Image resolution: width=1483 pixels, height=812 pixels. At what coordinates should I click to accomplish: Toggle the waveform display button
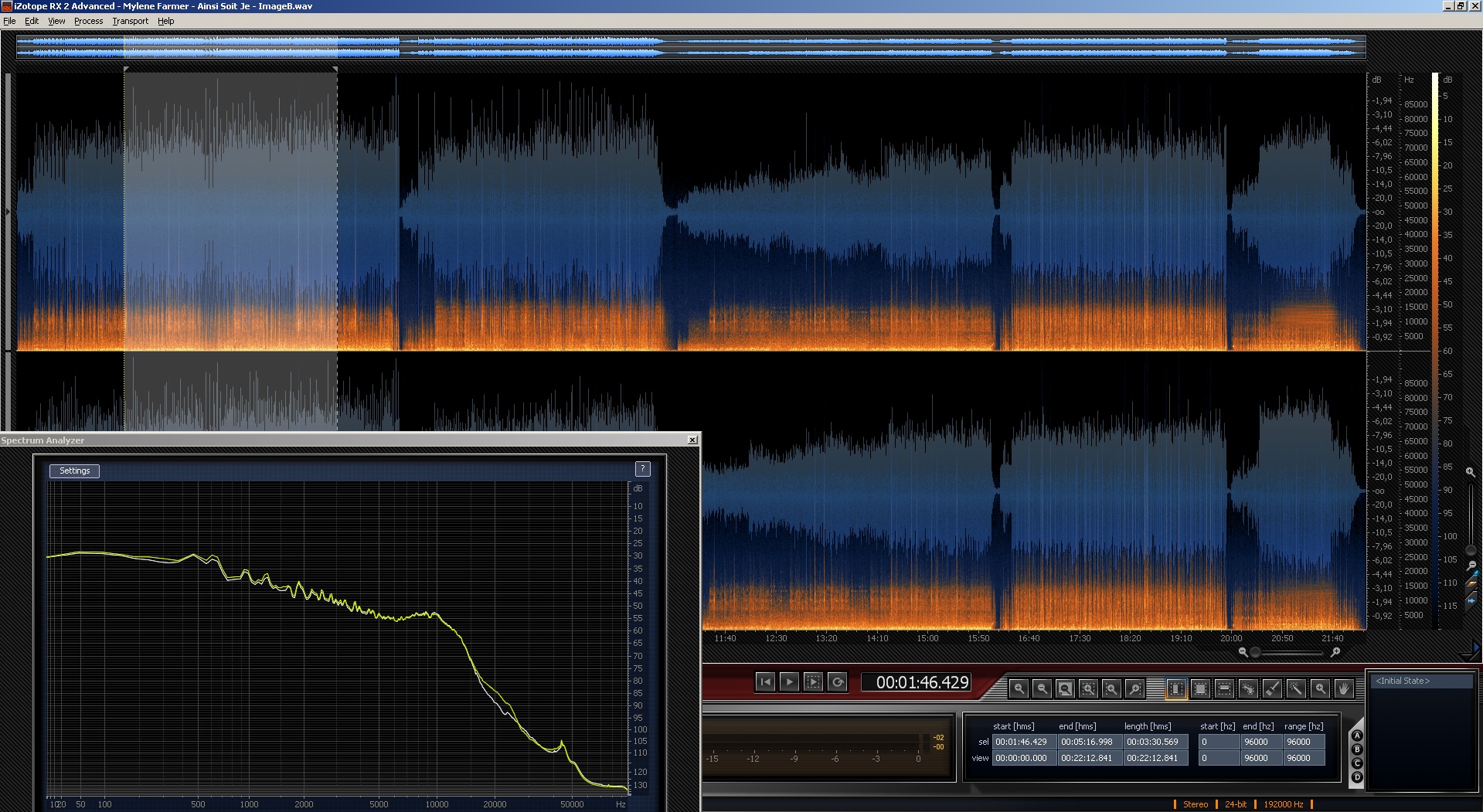click(x=1471, y=600)
